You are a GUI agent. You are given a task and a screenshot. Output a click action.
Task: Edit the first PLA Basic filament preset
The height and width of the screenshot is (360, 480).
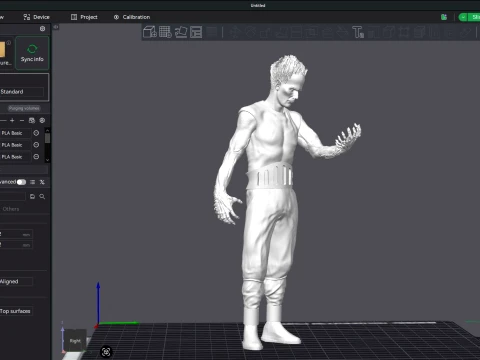[36, 133]
